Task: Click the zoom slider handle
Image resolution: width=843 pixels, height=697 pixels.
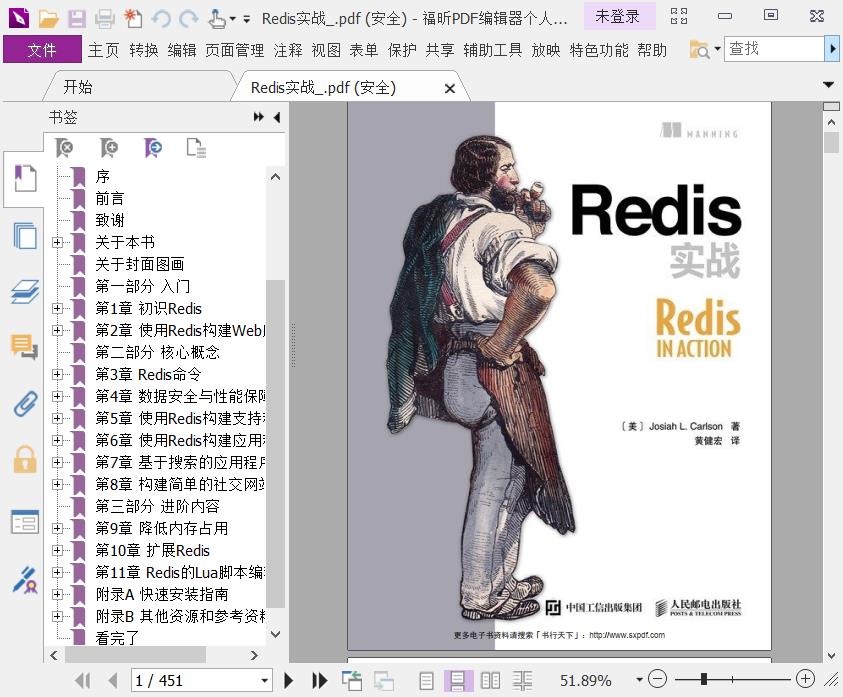Action: pyautogui.click(x=703, y=679)
